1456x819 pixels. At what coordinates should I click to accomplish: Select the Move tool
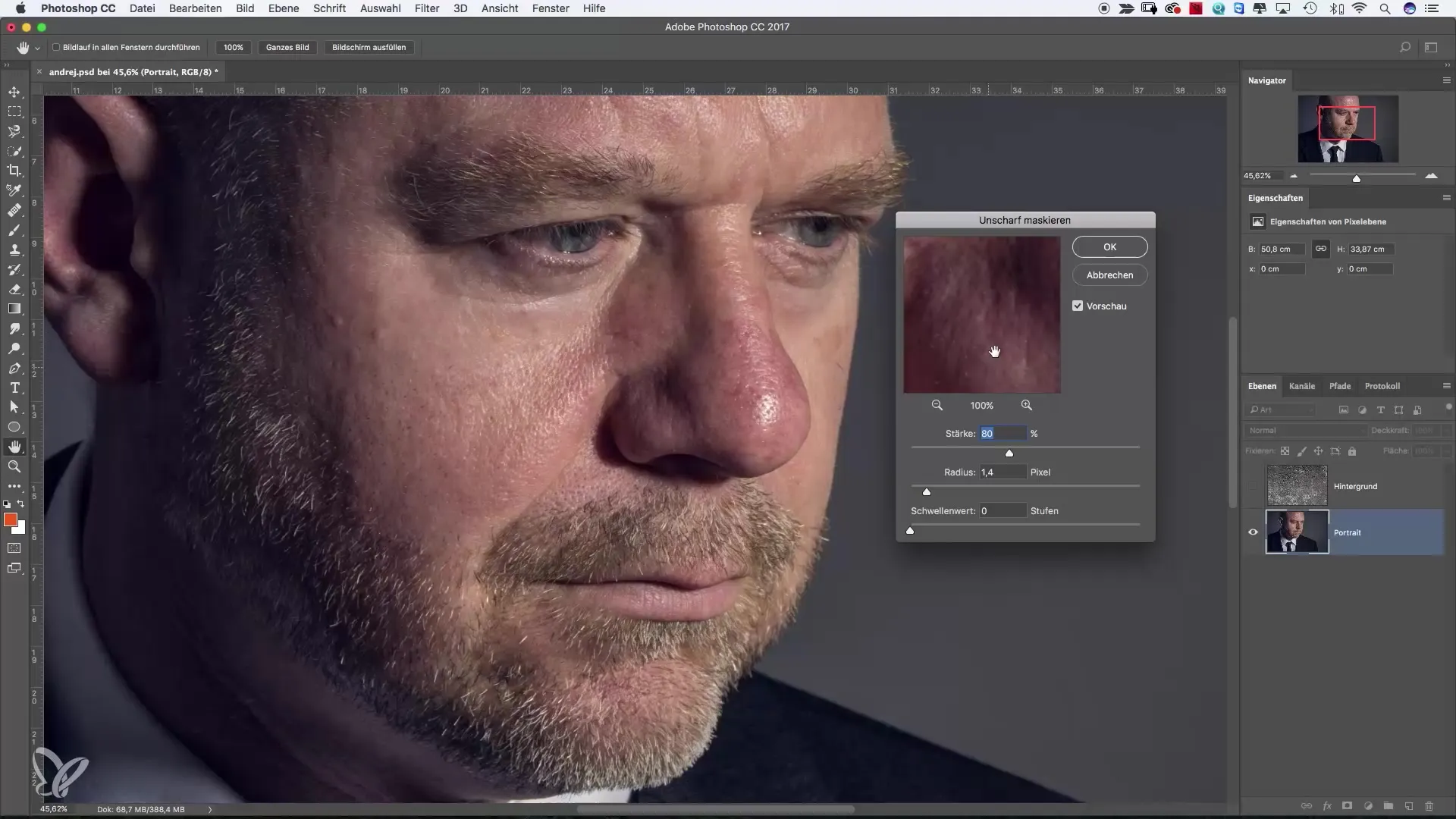click(14, 92)
